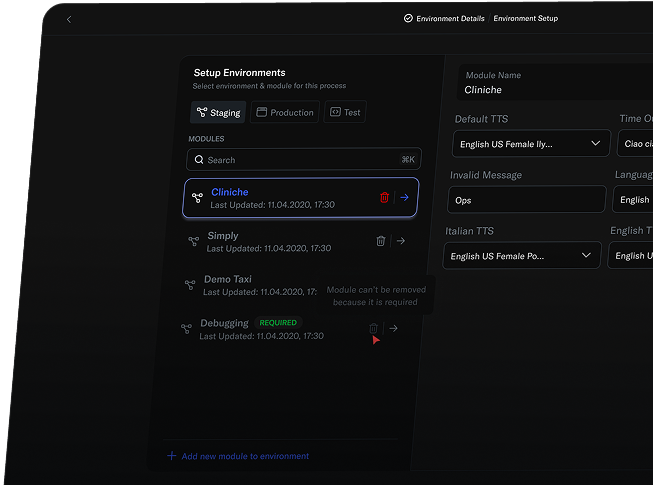Image resolution: width=653 pixels, height=485 pixels.
Task: Expand the Default TTS dropdown
Action: [530, 144]
